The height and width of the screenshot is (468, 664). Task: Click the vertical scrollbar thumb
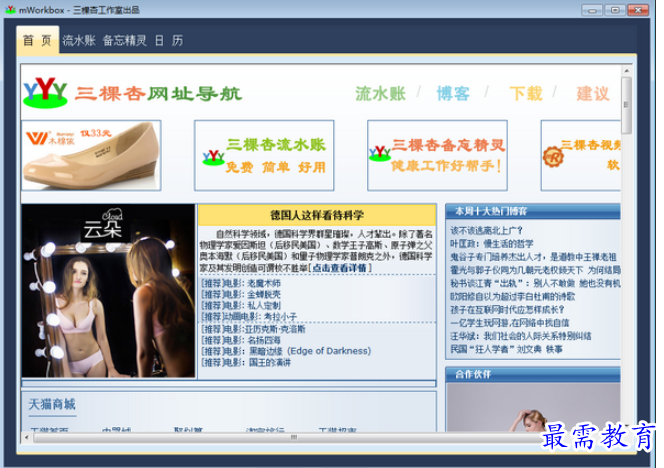pos(627,105)
